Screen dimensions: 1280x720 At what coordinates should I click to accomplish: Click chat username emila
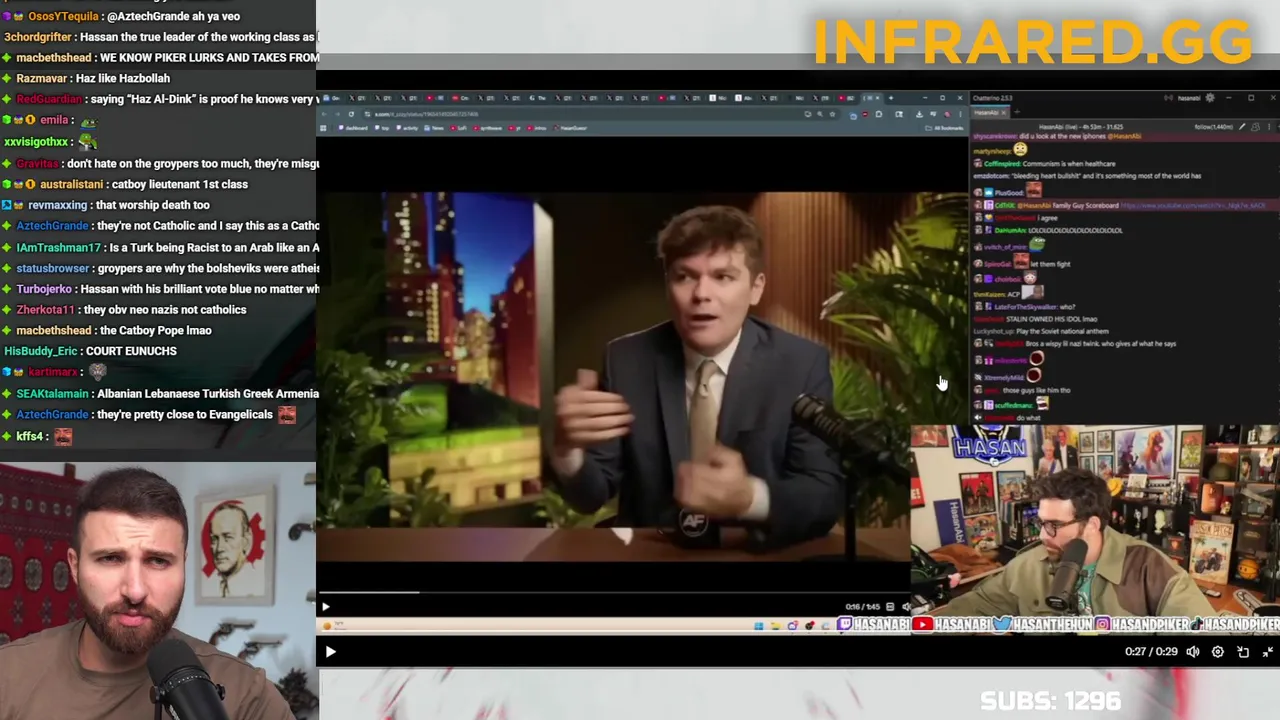pos(54,120)
